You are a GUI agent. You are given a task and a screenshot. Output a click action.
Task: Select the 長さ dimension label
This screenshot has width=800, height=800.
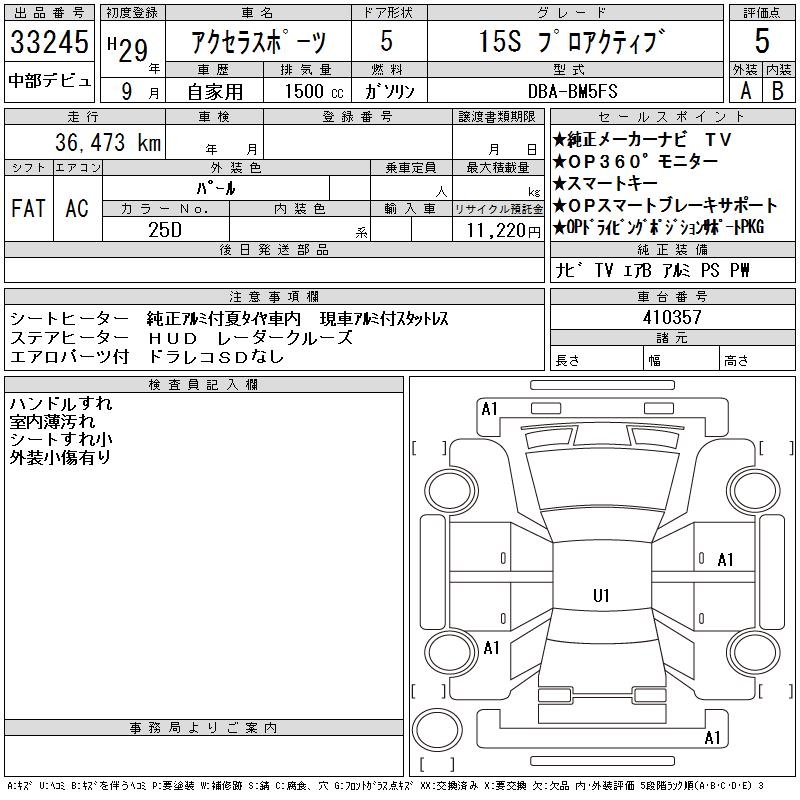(567, 361)
